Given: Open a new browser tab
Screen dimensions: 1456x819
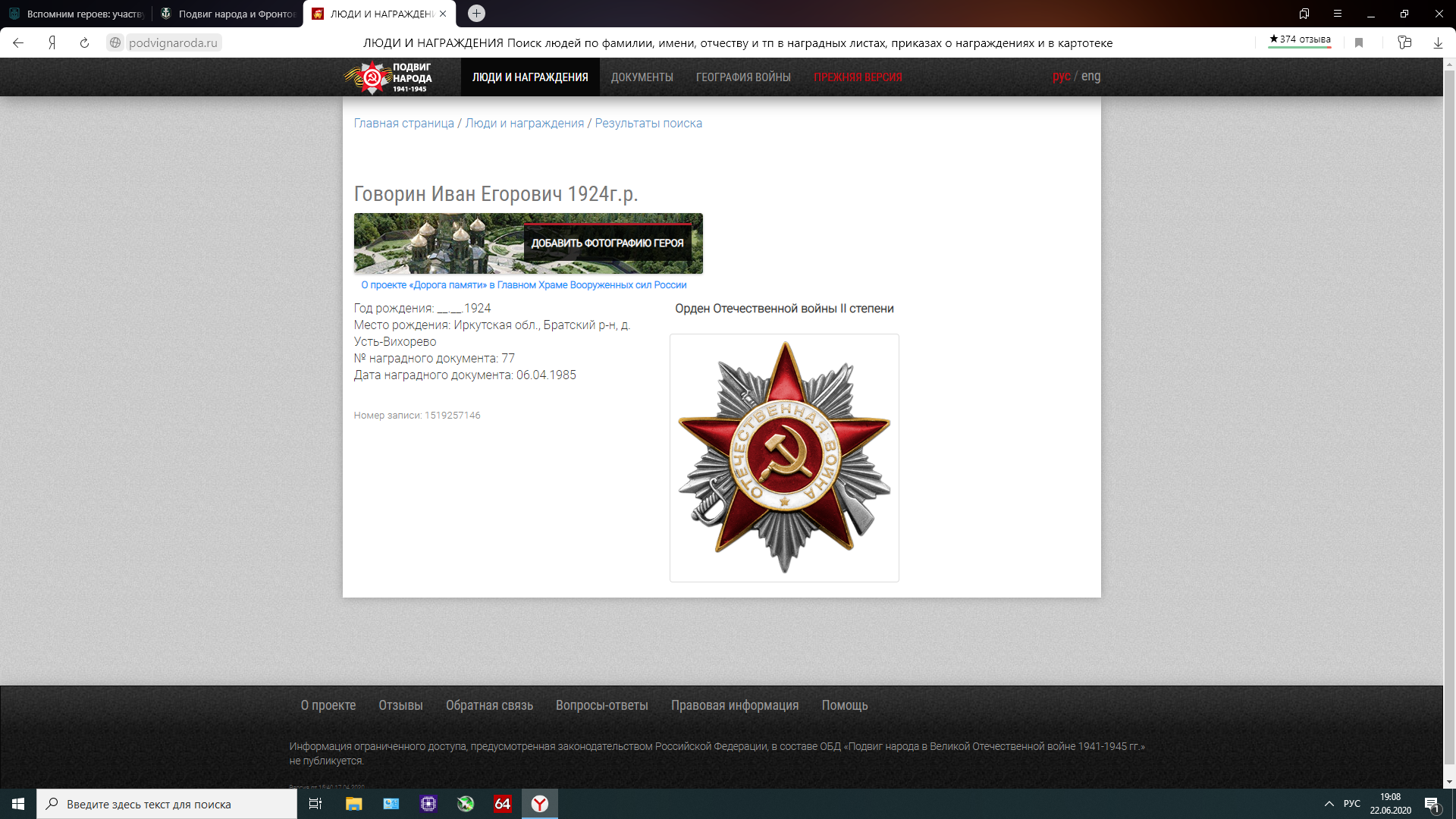Looking at the screenshot, I should pyautogui.click(x=476, y=14).
